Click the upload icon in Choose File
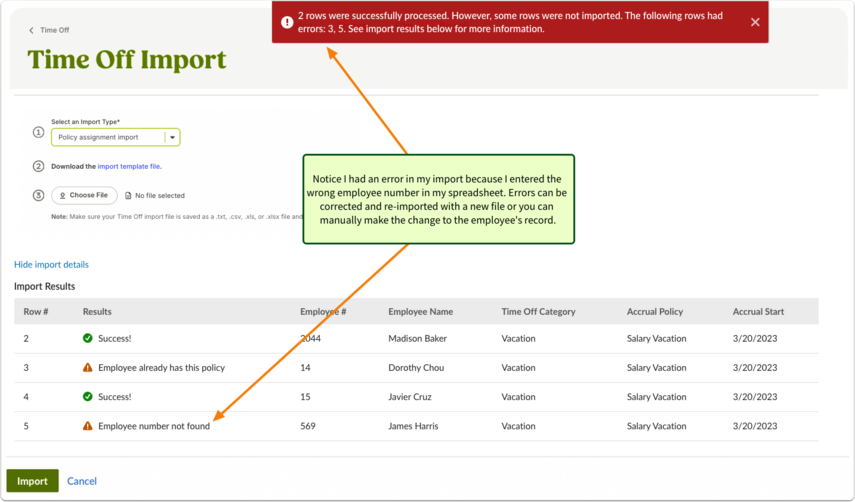Image resolution: width=855 pixels, height=502 pixels. pyautogui.click(x=63, y=195)
